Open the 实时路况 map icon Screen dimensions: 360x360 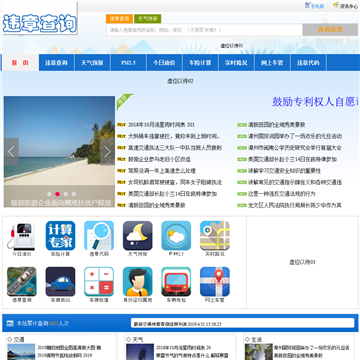coord(215,236)
